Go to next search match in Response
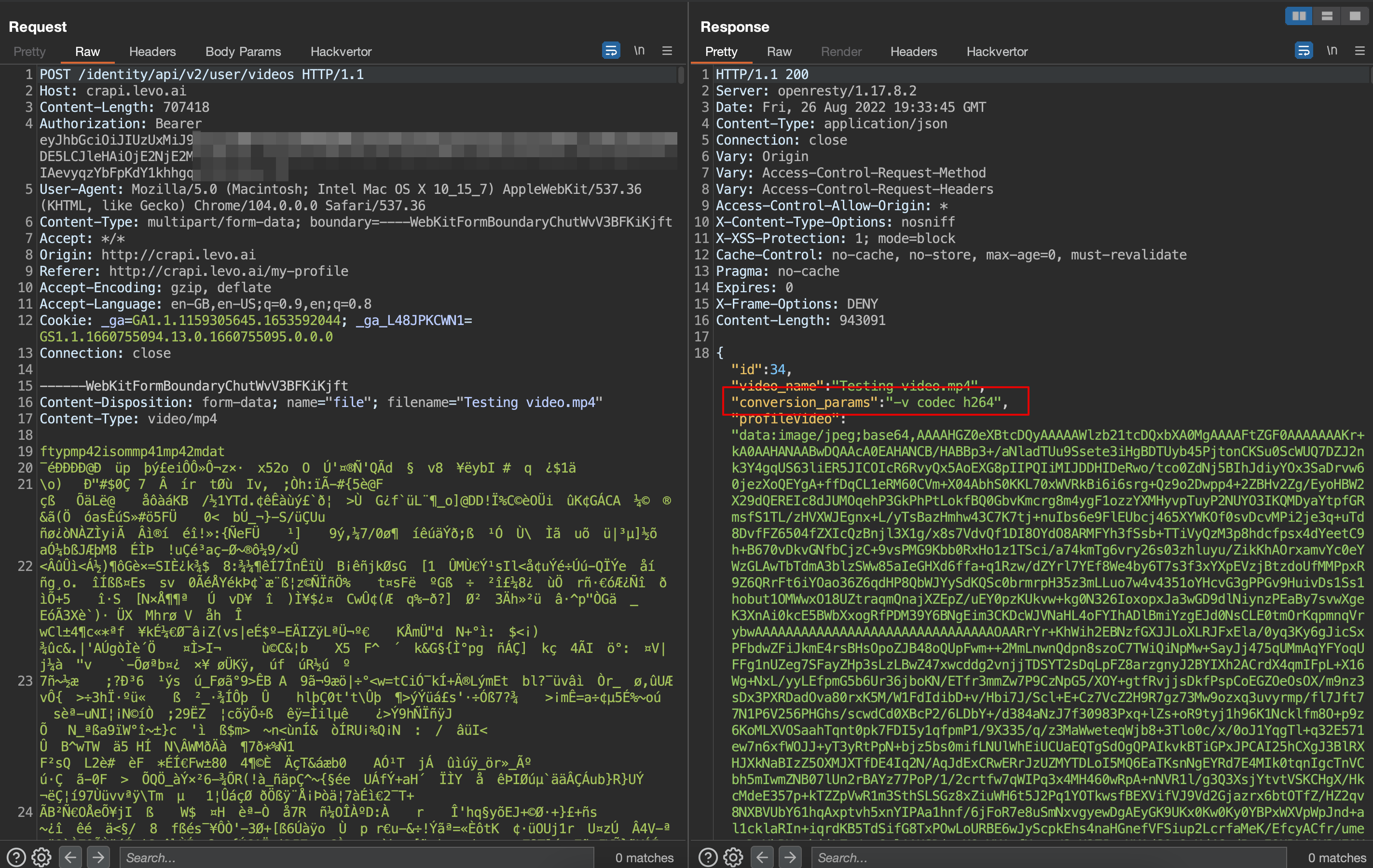Screen dimensions: 1373x868 (x=790, y=856)
